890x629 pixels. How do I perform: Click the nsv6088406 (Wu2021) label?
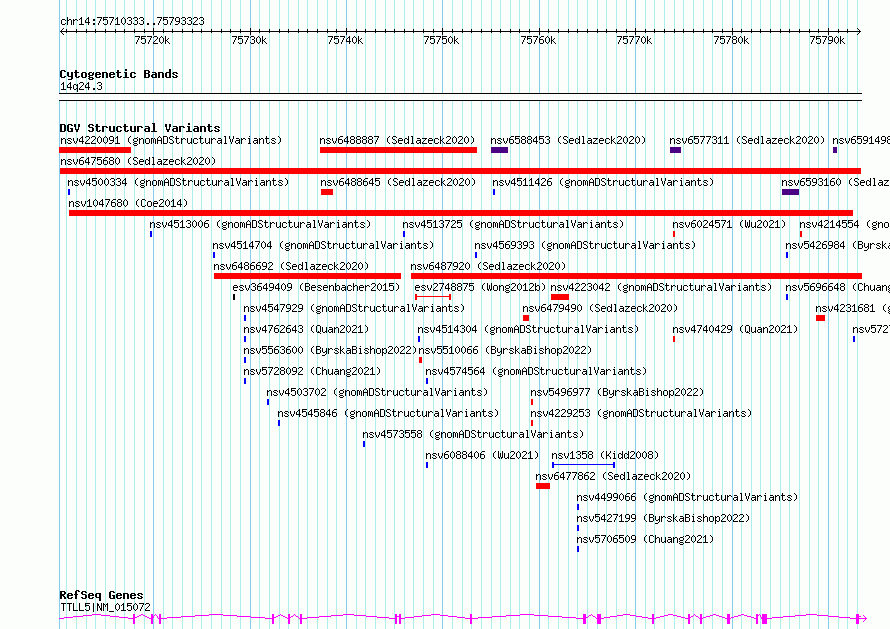[x=482, y=455]
